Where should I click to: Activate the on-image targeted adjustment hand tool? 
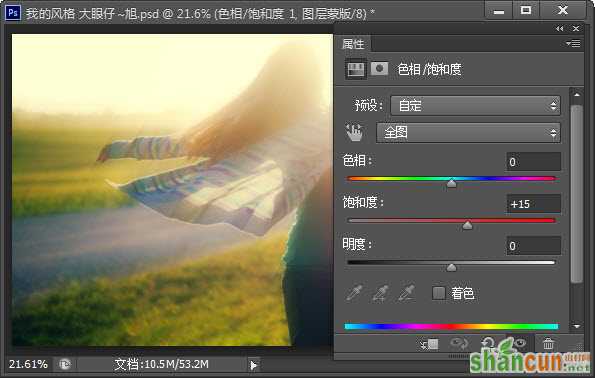[354, 132]
